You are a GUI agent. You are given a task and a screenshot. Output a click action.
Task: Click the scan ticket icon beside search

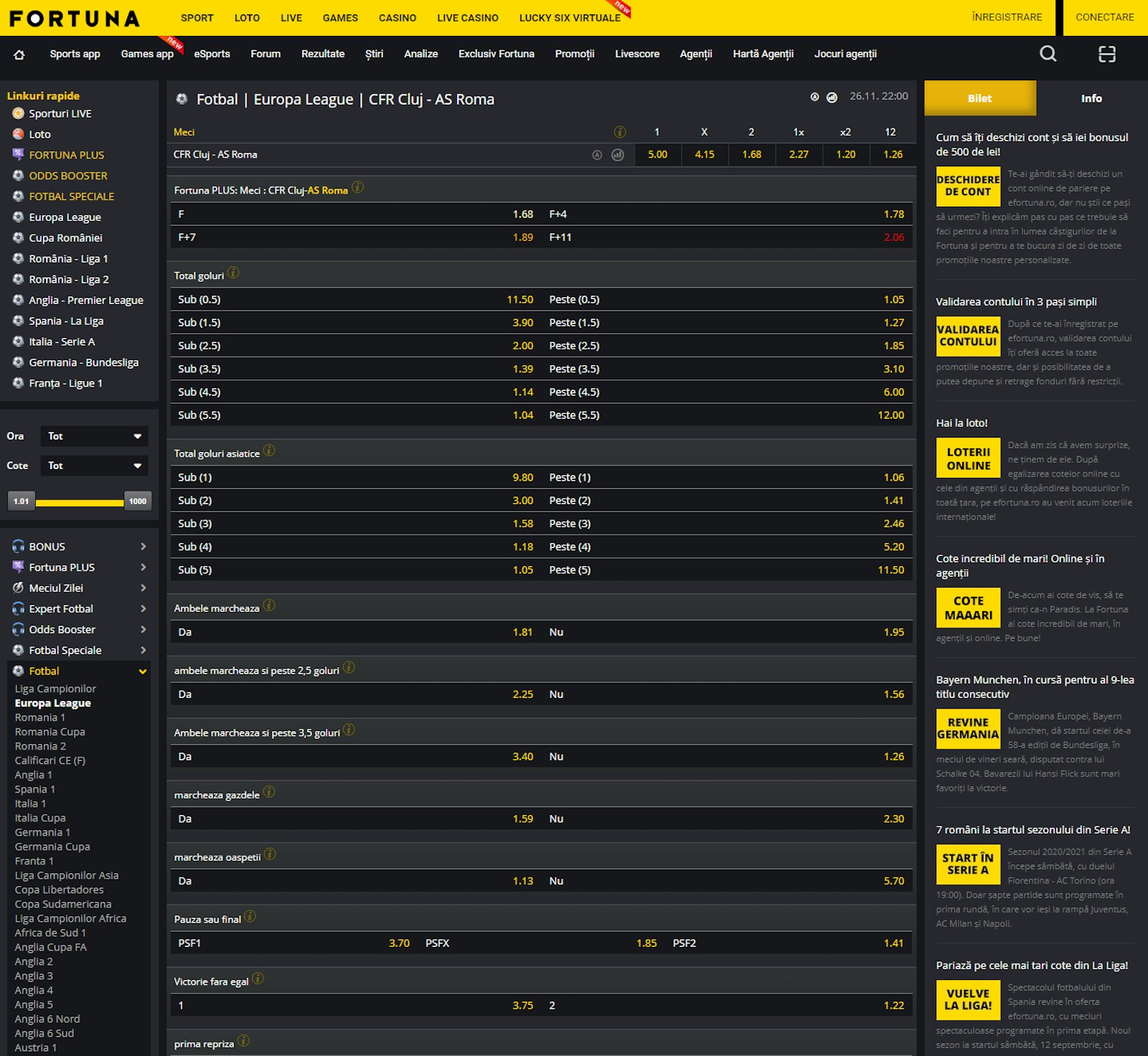pyautogui.click(x=1106, y=54)
